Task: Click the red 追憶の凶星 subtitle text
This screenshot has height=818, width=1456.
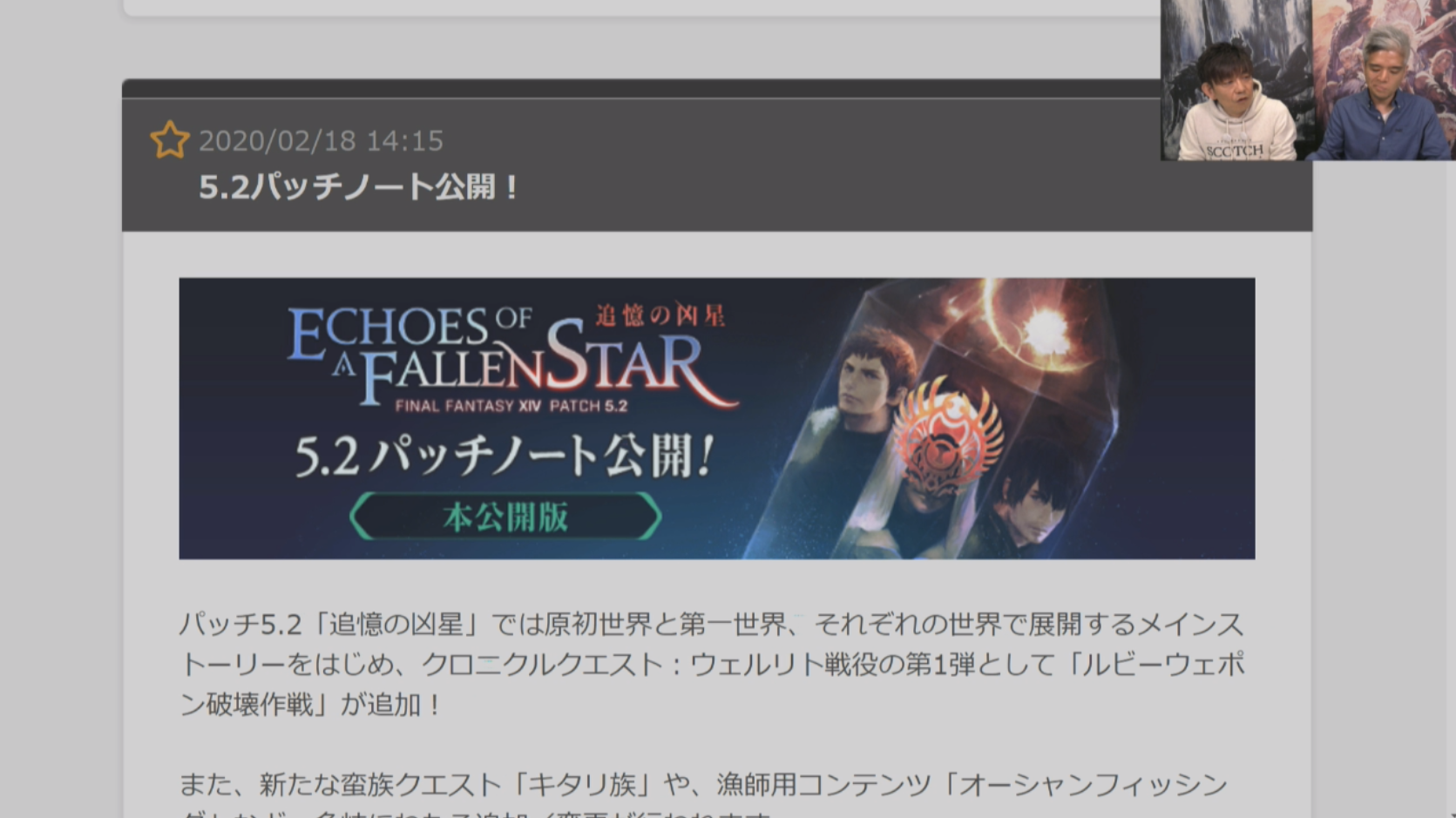Action: [660, 315]
